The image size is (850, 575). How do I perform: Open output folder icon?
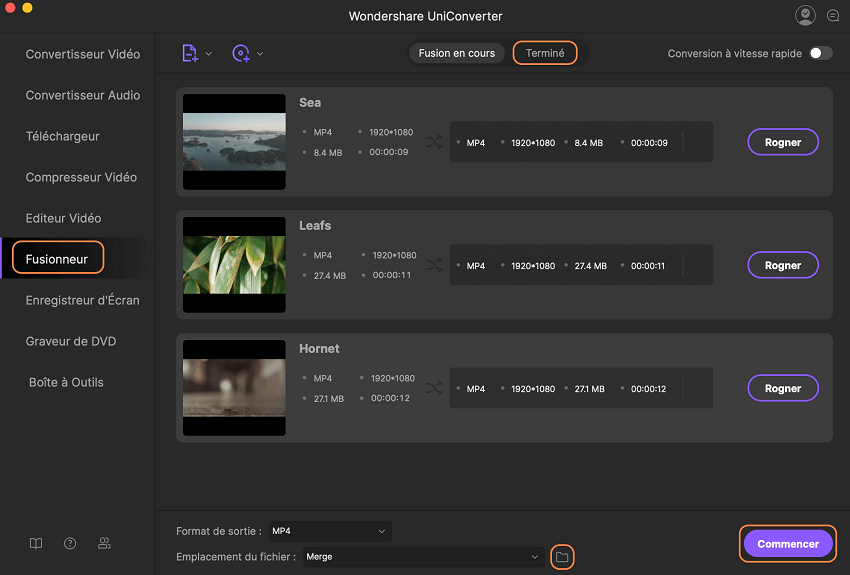(x=562, y=557)
